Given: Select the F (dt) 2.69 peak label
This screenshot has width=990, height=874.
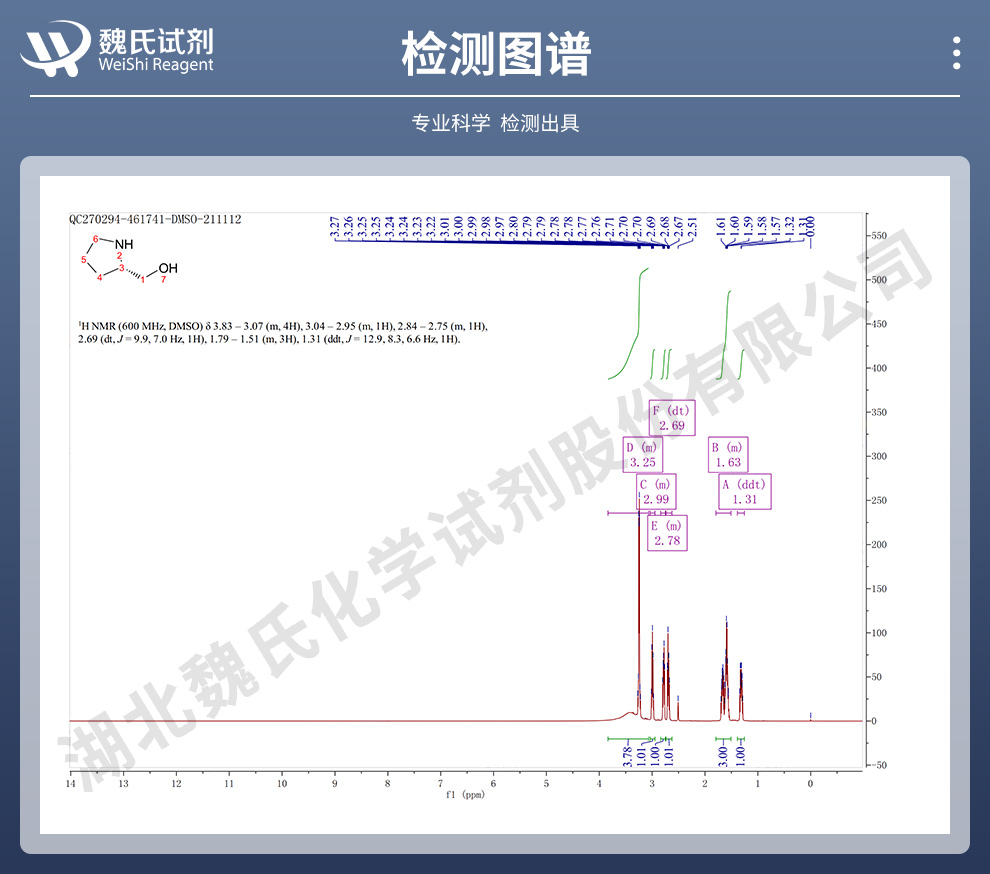Looking at the screenshot, I should coord(671,418).
